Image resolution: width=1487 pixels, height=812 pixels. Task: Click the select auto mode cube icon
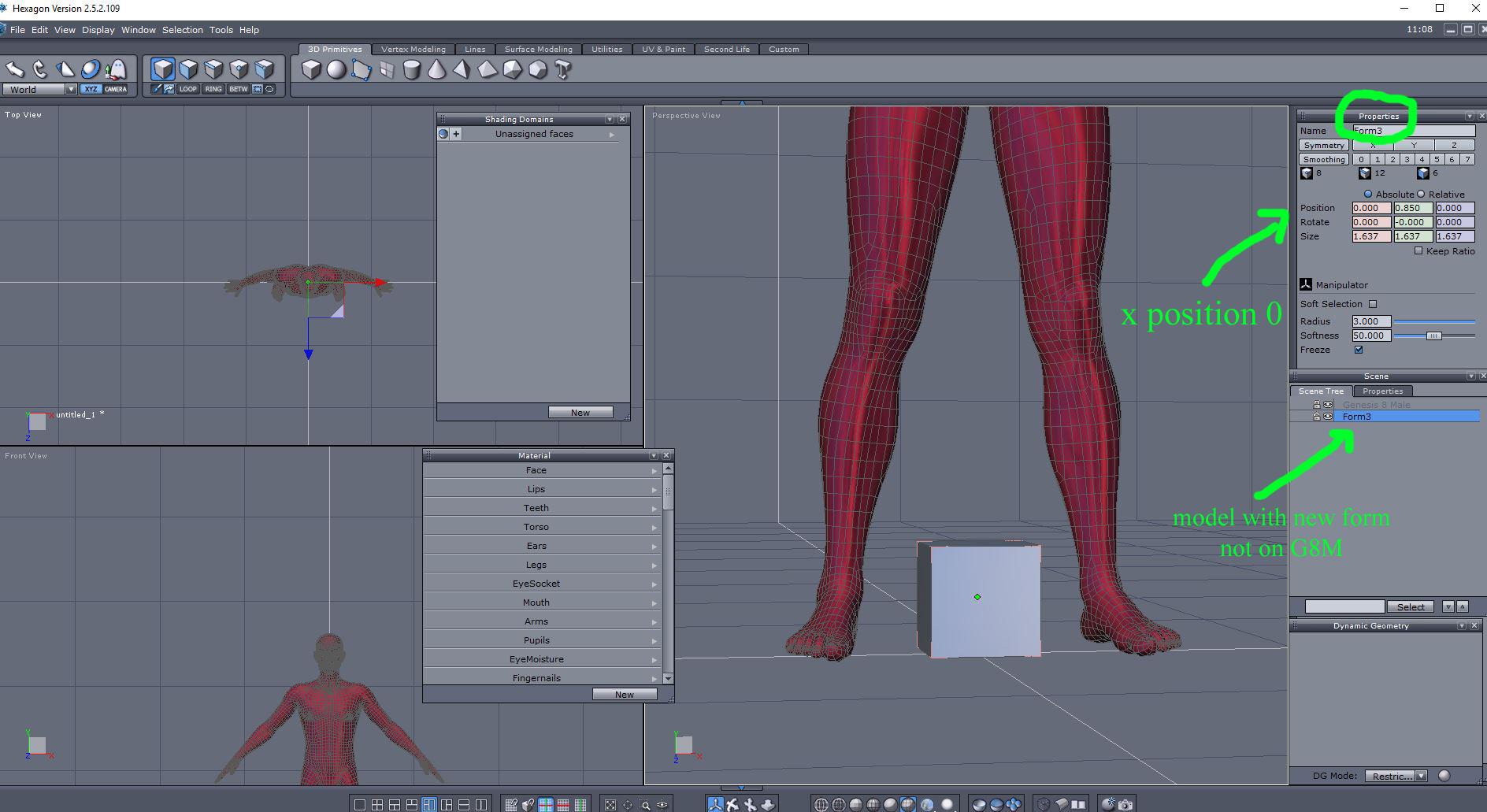tap(265, 69)
